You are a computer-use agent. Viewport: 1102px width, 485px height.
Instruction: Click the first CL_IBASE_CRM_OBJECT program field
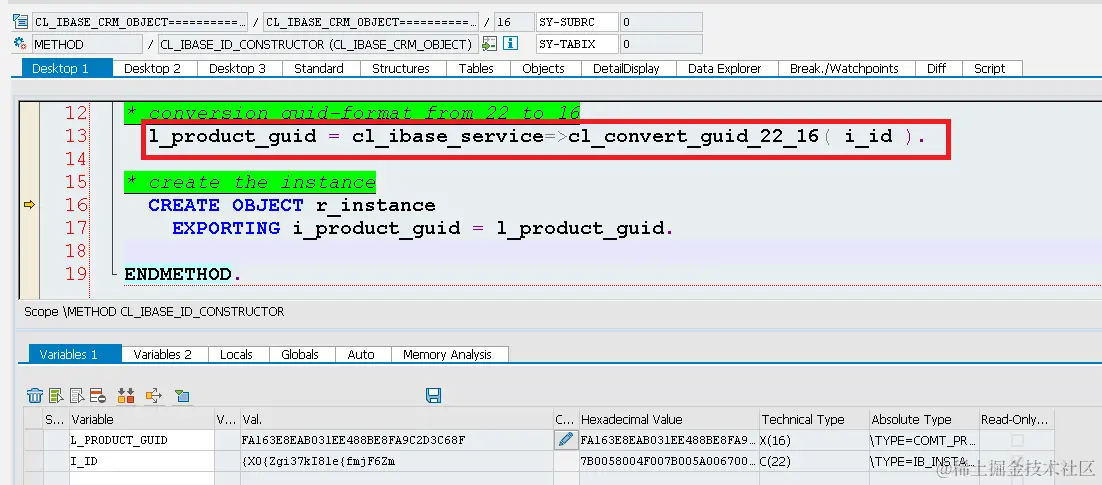click(140, 22)
